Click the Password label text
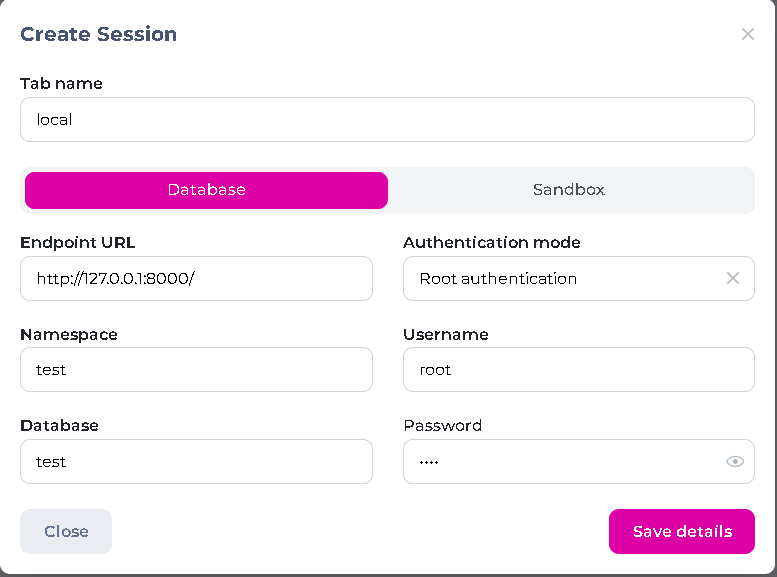This screenshot has height=577, width=777. 443,425
